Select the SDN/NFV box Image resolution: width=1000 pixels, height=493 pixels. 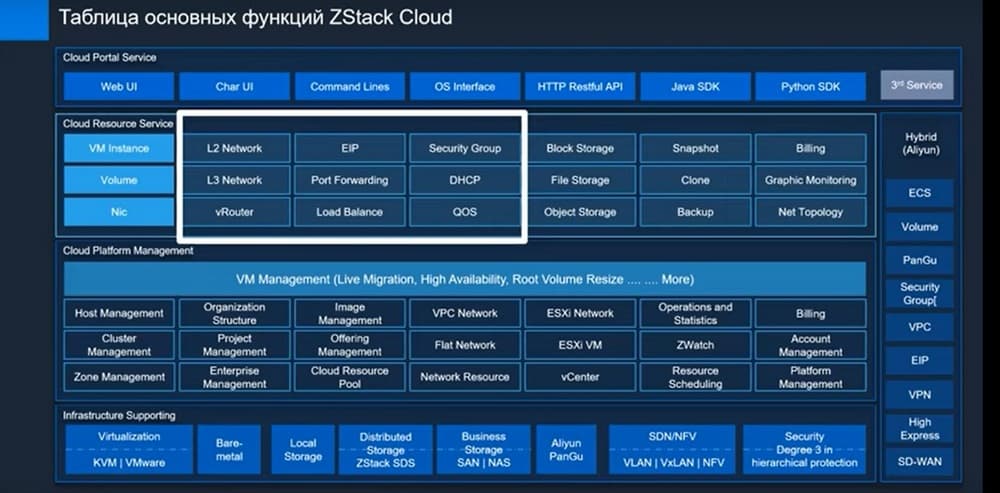pos(671,450)
